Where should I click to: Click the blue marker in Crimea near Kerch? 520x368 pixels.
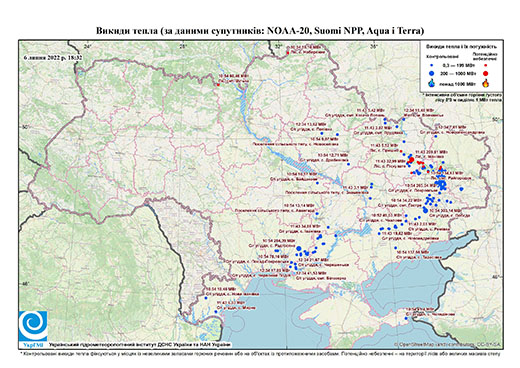[406, 318]
